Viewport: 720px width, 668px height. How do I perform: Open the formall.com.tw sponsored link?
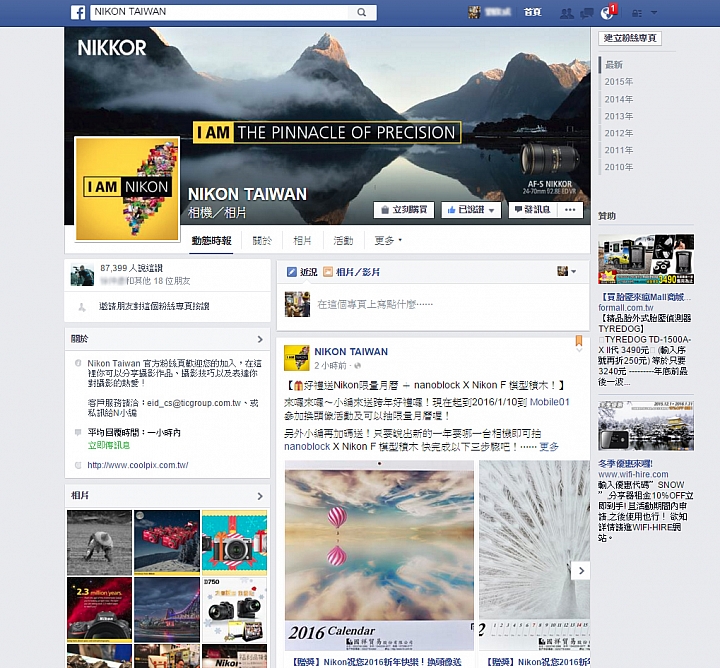click(625, 308)
